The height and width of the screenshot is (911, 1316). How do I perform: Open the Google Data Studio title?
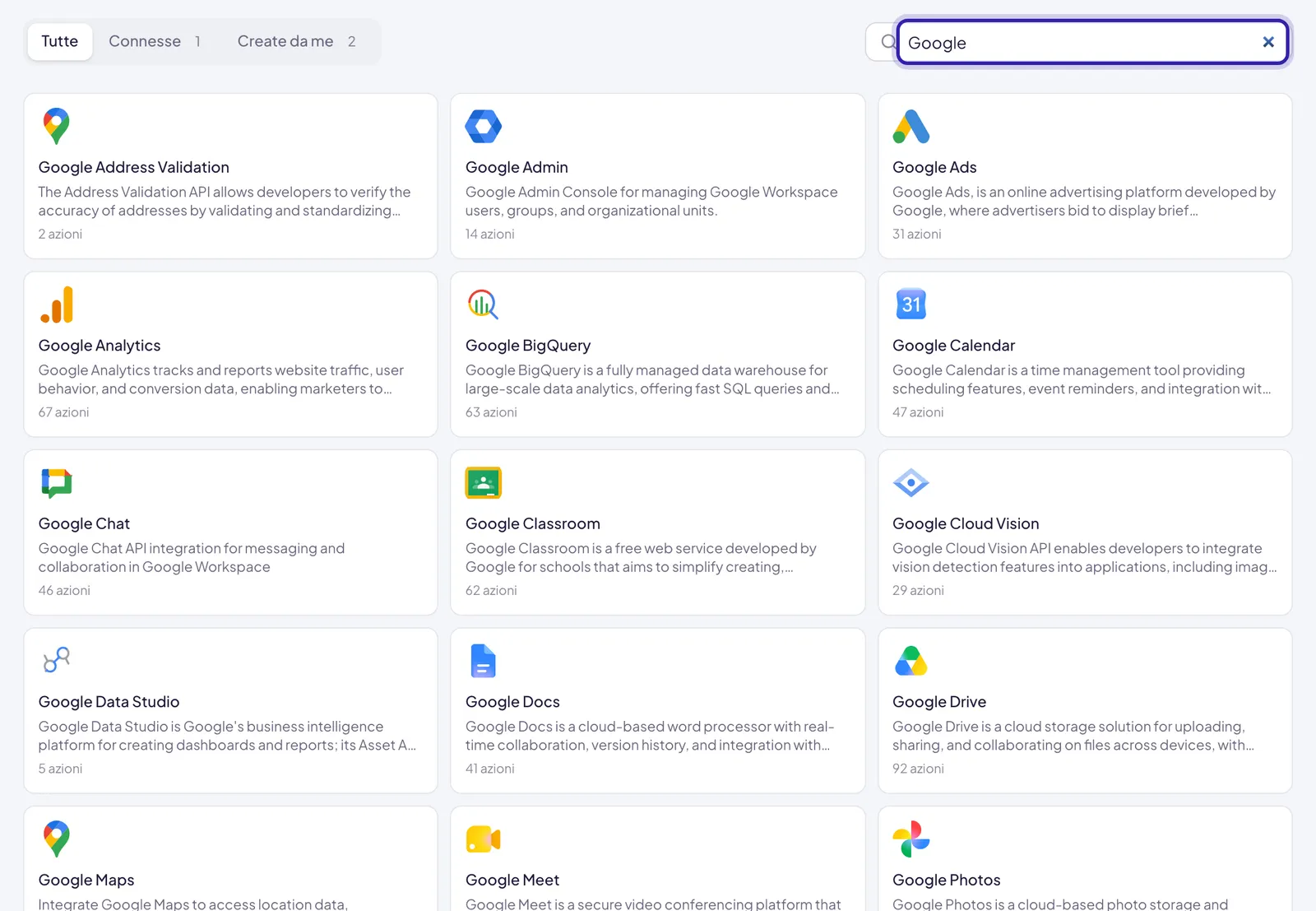point(109,702)
